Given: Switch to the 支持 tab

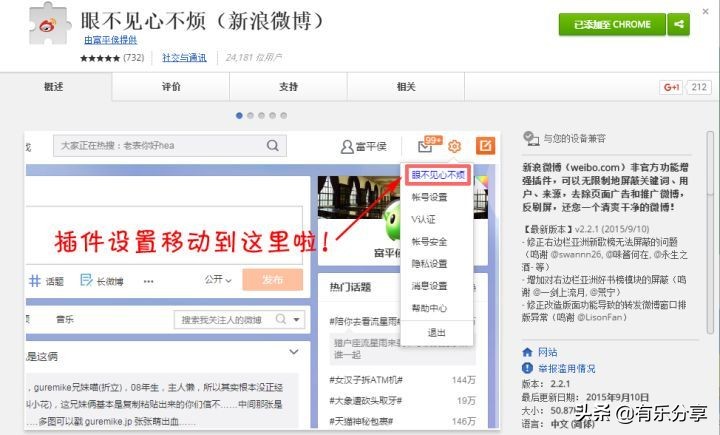Looking at the screenshot, I should coord(288,86).
